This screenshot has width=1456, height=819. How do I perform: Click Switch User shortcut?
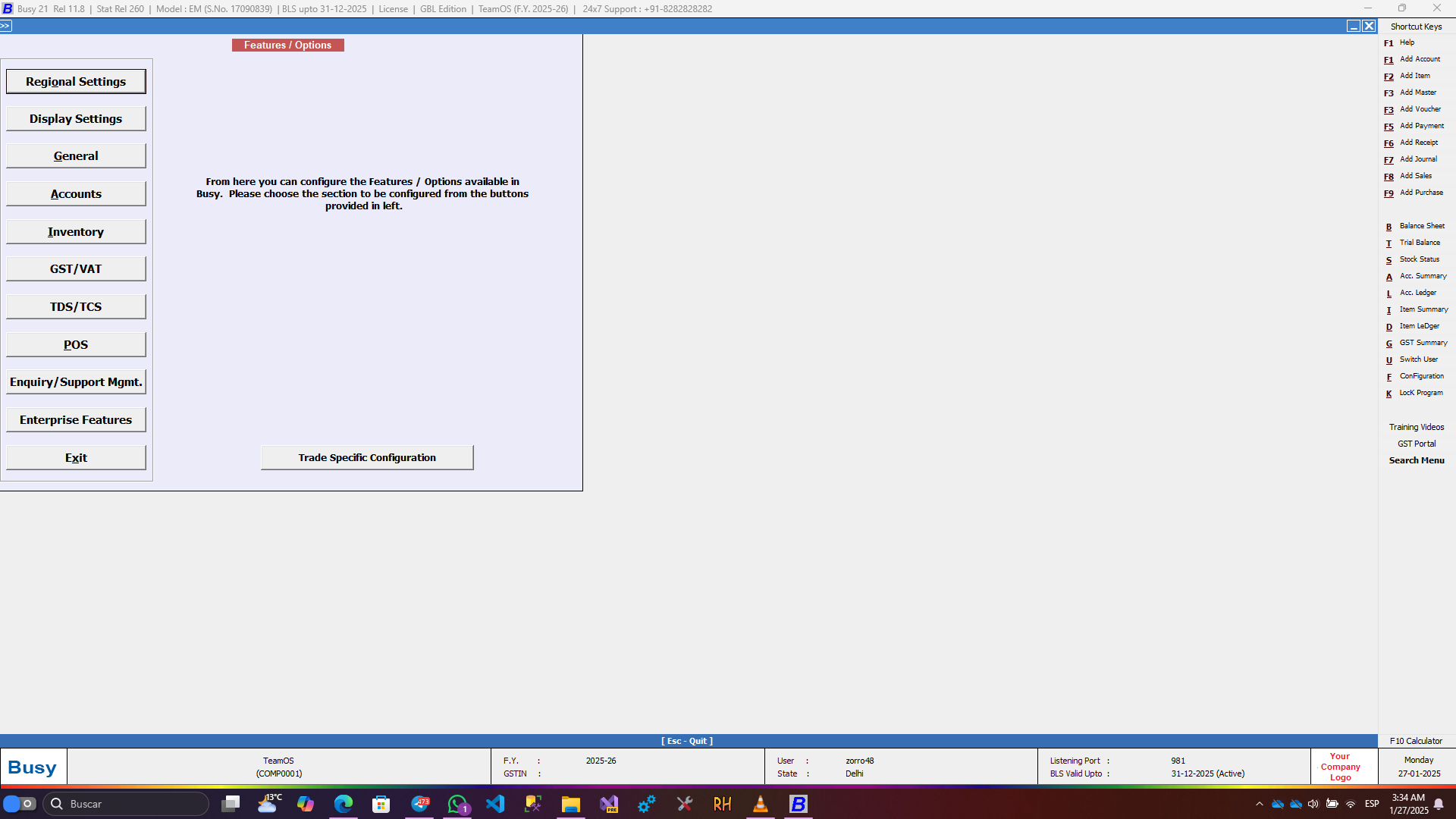click(x=1411, y=359)
